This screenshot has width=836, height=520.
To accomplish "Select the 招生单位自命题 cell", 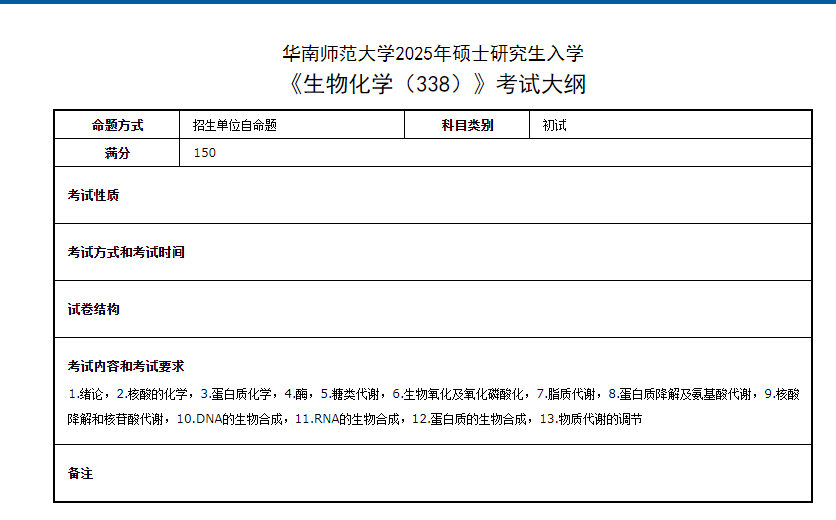I will [x=292, y=125].
